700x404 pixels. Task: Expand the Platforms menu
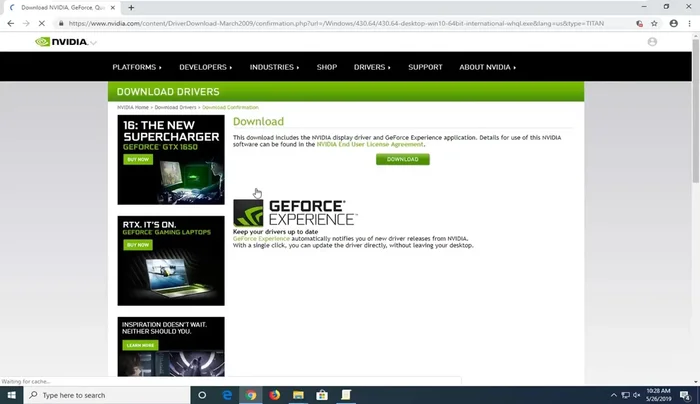click(136, 67)
